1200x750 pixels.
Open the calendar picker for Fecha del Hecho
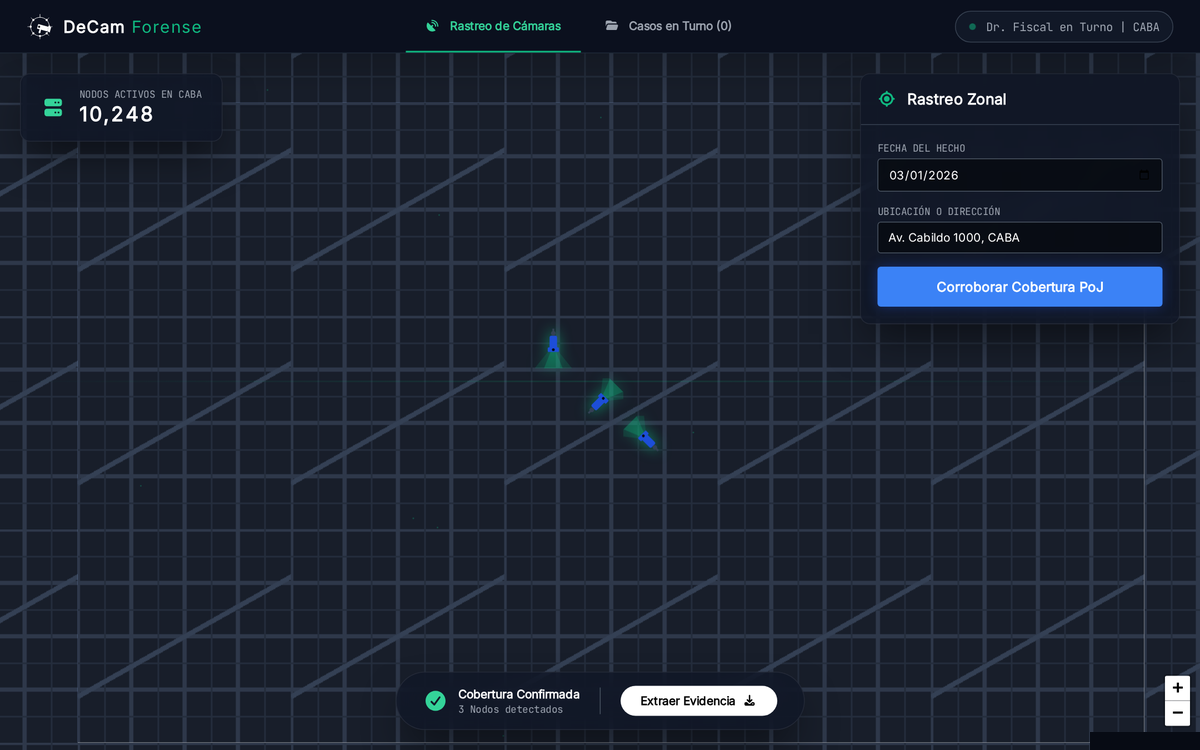point(1145,175)
